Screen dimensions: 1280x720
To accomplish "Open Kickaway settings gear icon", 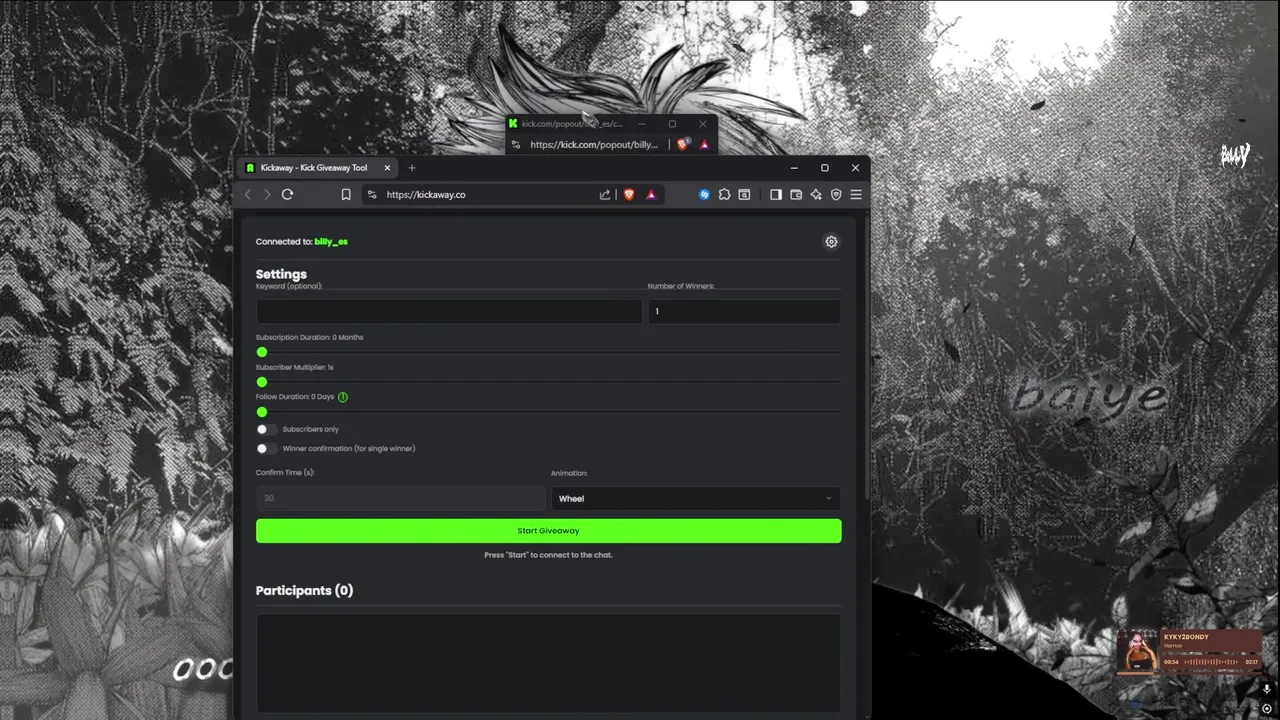I will (831, 242).
